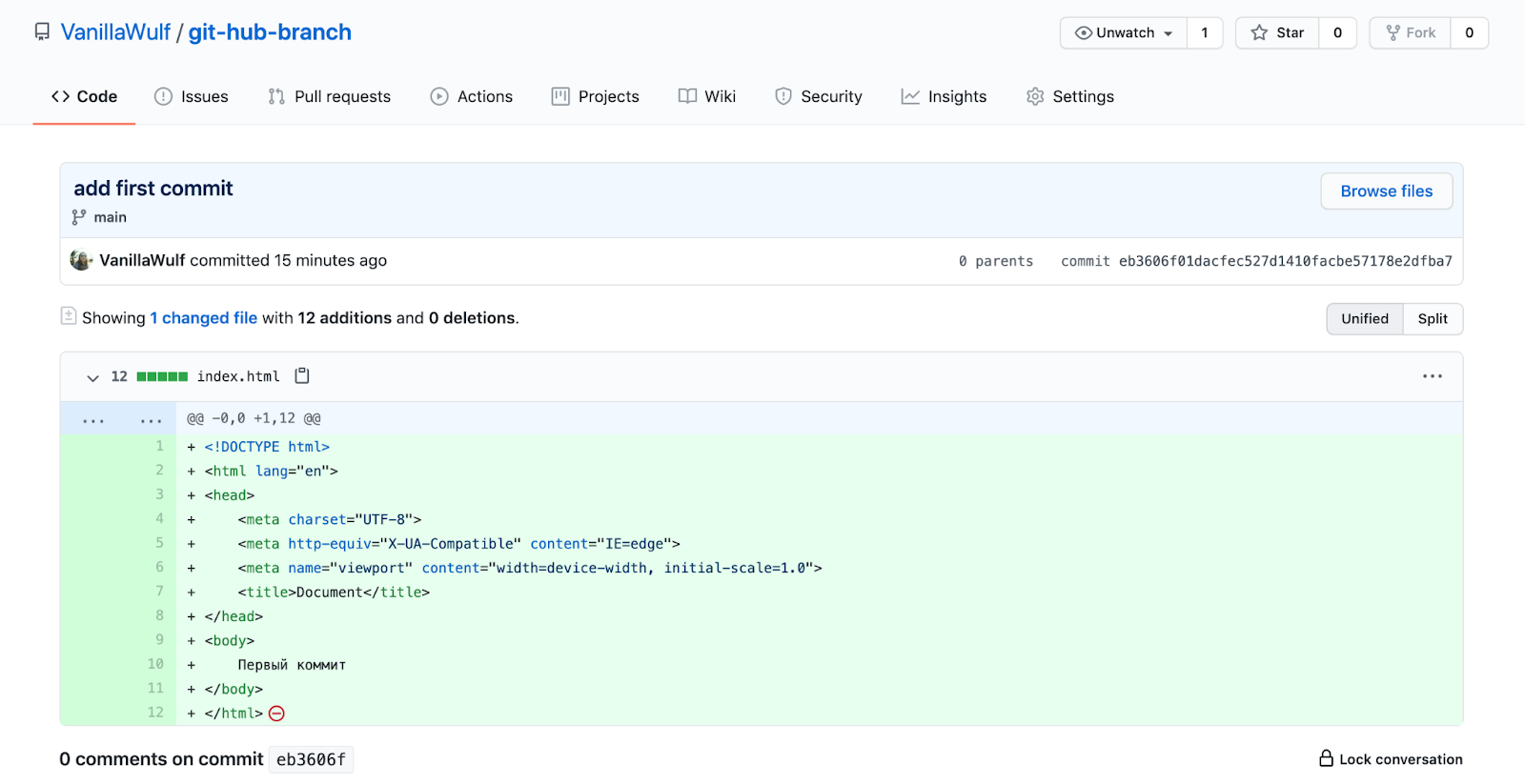
Task: Click line number 12 in the diff
Action: click(155, 713)
